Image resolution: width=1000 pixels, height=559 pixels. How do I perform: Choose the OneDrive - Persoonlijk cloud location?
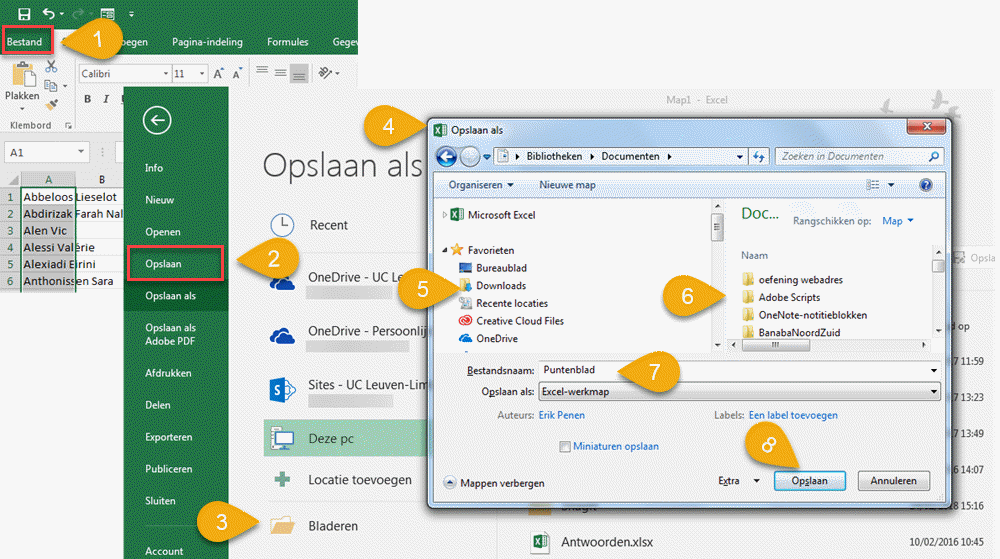point(282,336)
